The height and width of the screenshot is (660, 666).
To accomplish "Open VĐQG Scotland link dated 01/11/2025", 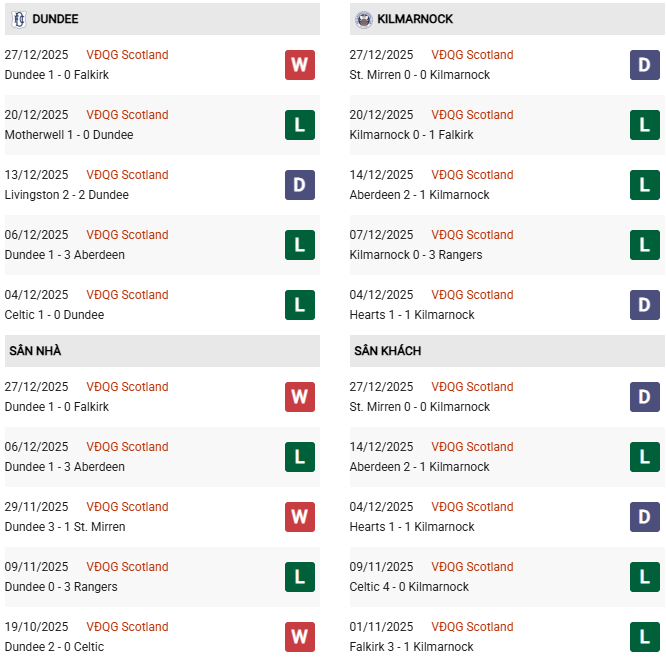I will (x=472, y=627).
